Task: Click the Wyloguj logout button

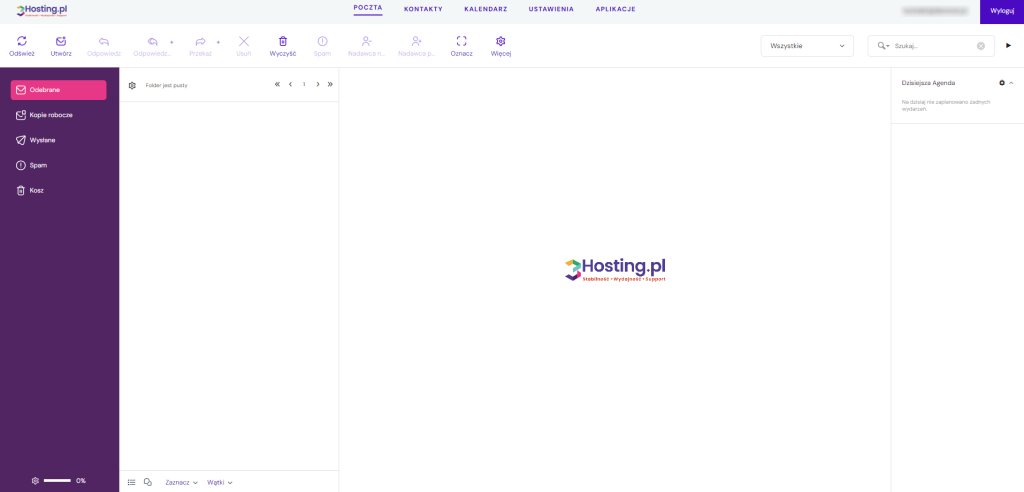Action: point(1002,11)
